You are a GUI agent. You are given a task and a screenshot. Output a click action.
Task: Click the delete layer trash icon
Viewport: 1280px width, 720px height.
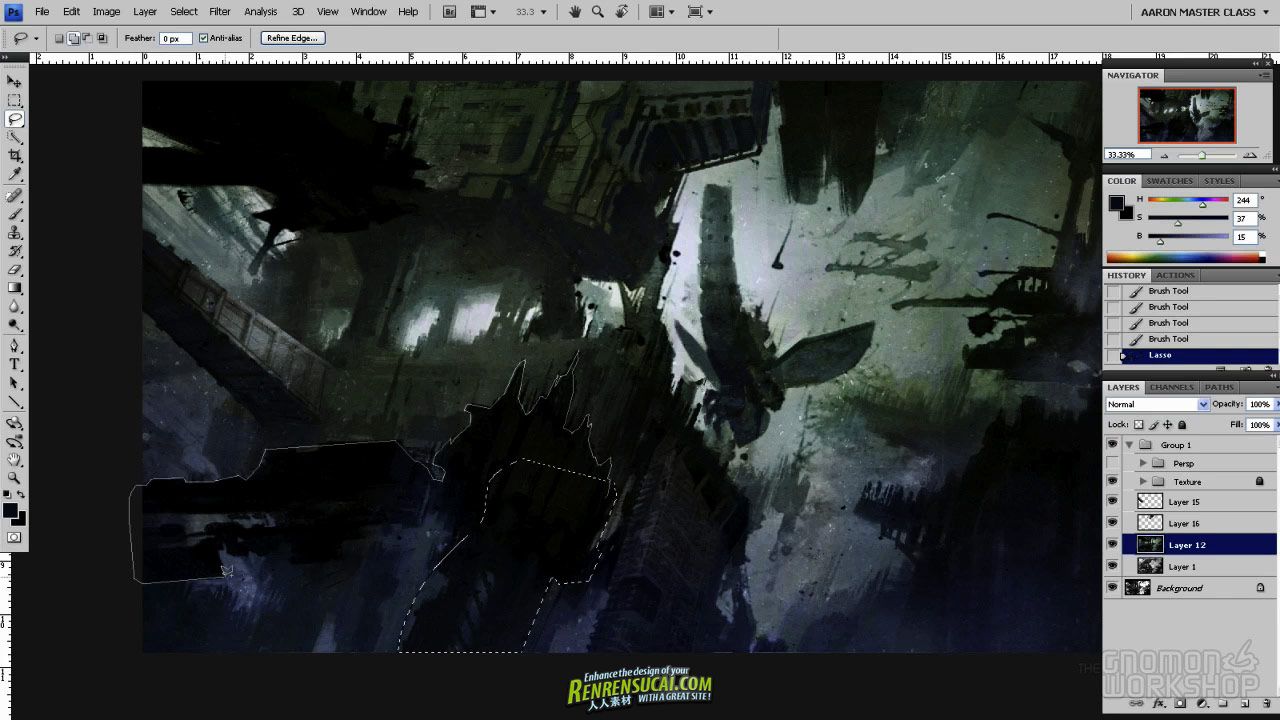click(1265, 704)
